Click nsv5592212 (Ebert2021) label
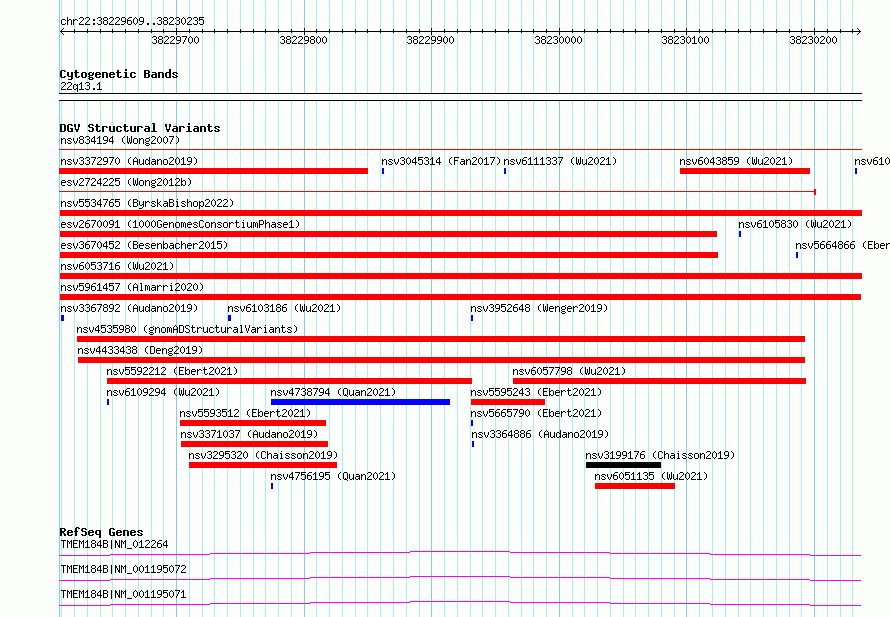This screenshot has height=617, width=890. point(172,371)
